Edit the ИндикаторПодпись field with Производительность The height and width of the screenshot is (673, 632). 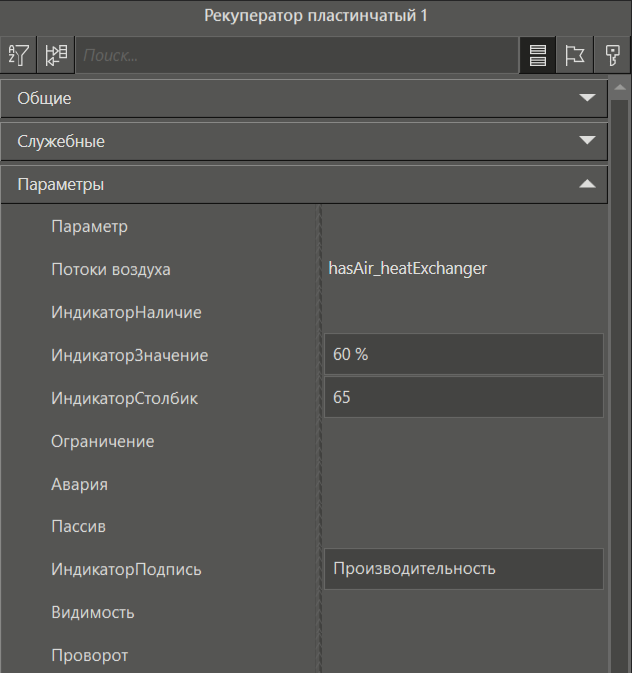coord(463,570)
